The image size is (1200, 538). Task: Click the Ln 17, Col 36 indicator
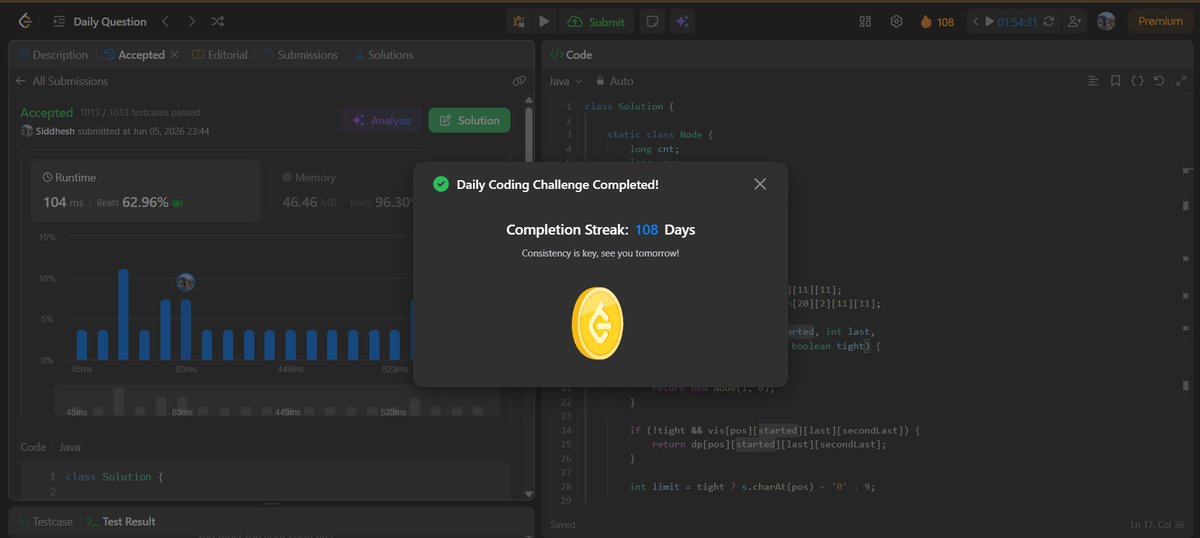click(x=1158, y=524)
